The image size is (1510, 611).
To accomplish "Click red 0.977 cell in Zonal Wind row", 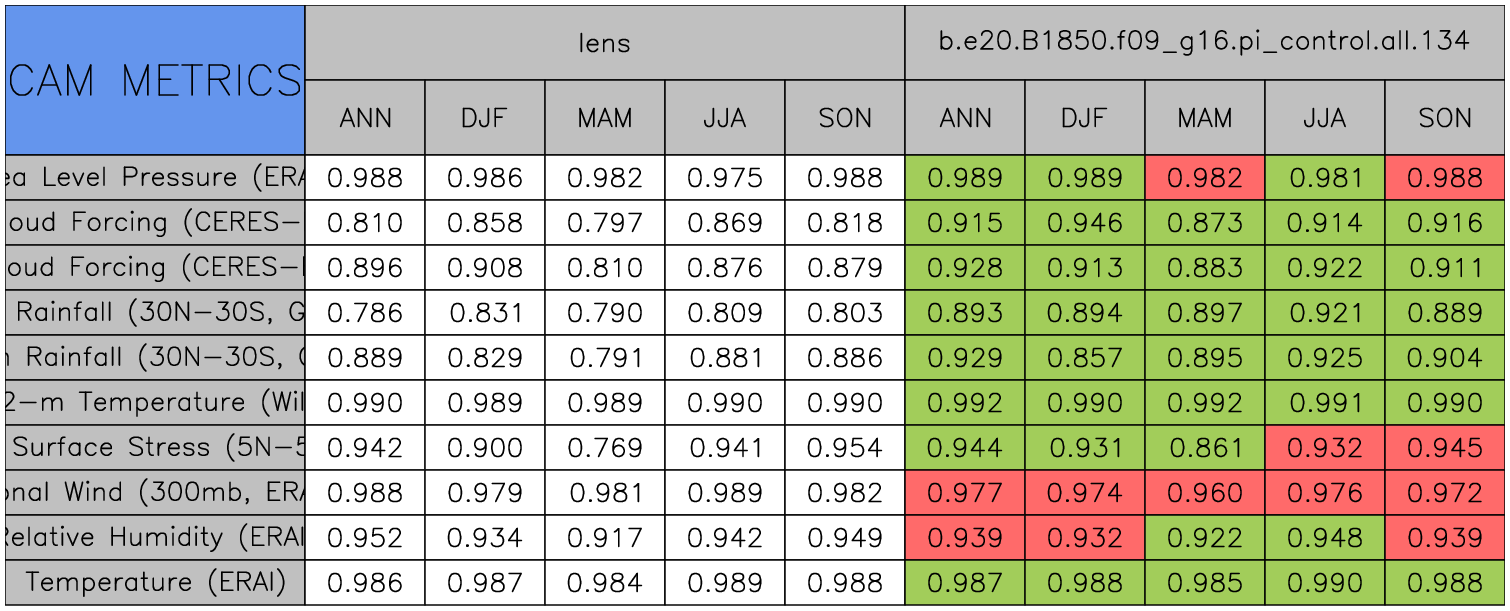I will pos(965,493).
